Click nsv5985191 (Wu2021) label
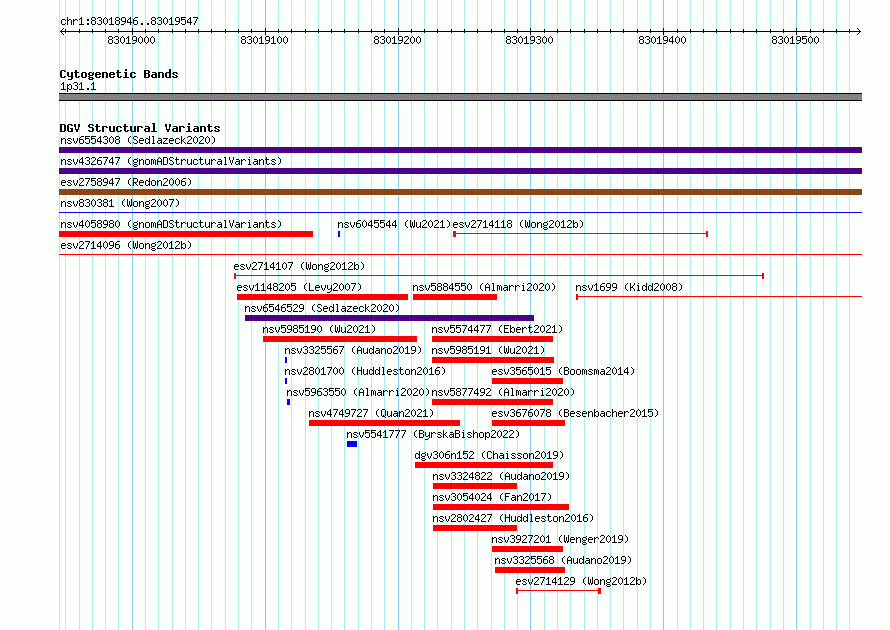The height and width of the screenshot is (630, 890). tap(488, 350)
